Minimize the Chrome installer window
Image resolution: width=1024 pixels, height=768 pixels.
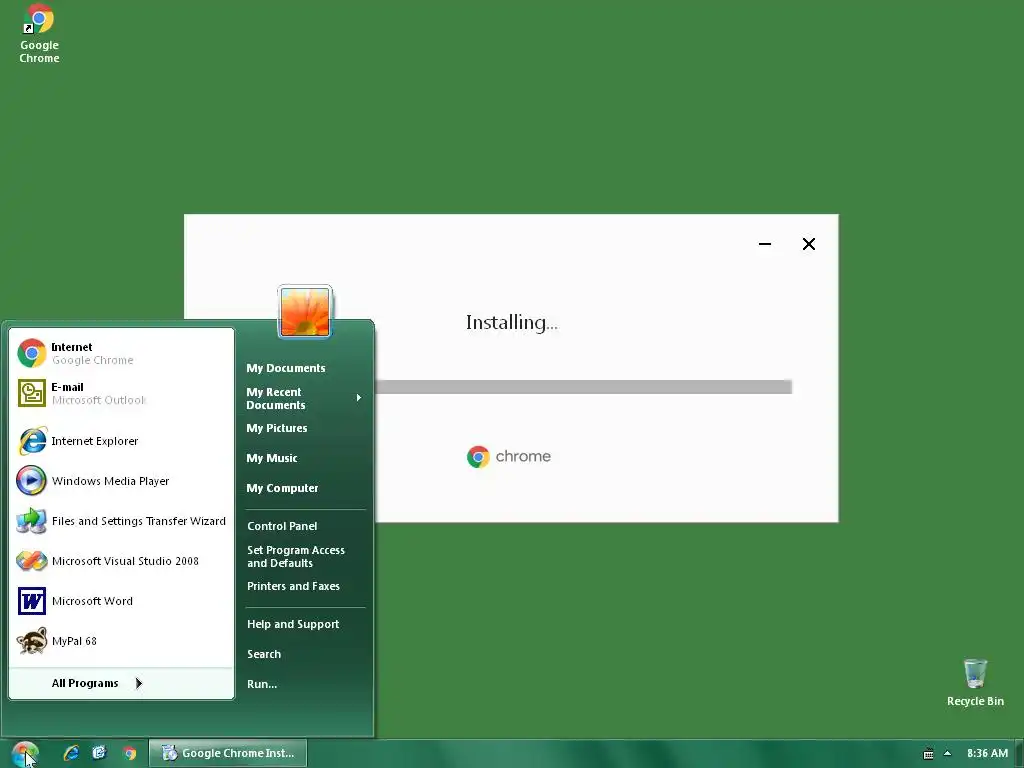point(765,244)
